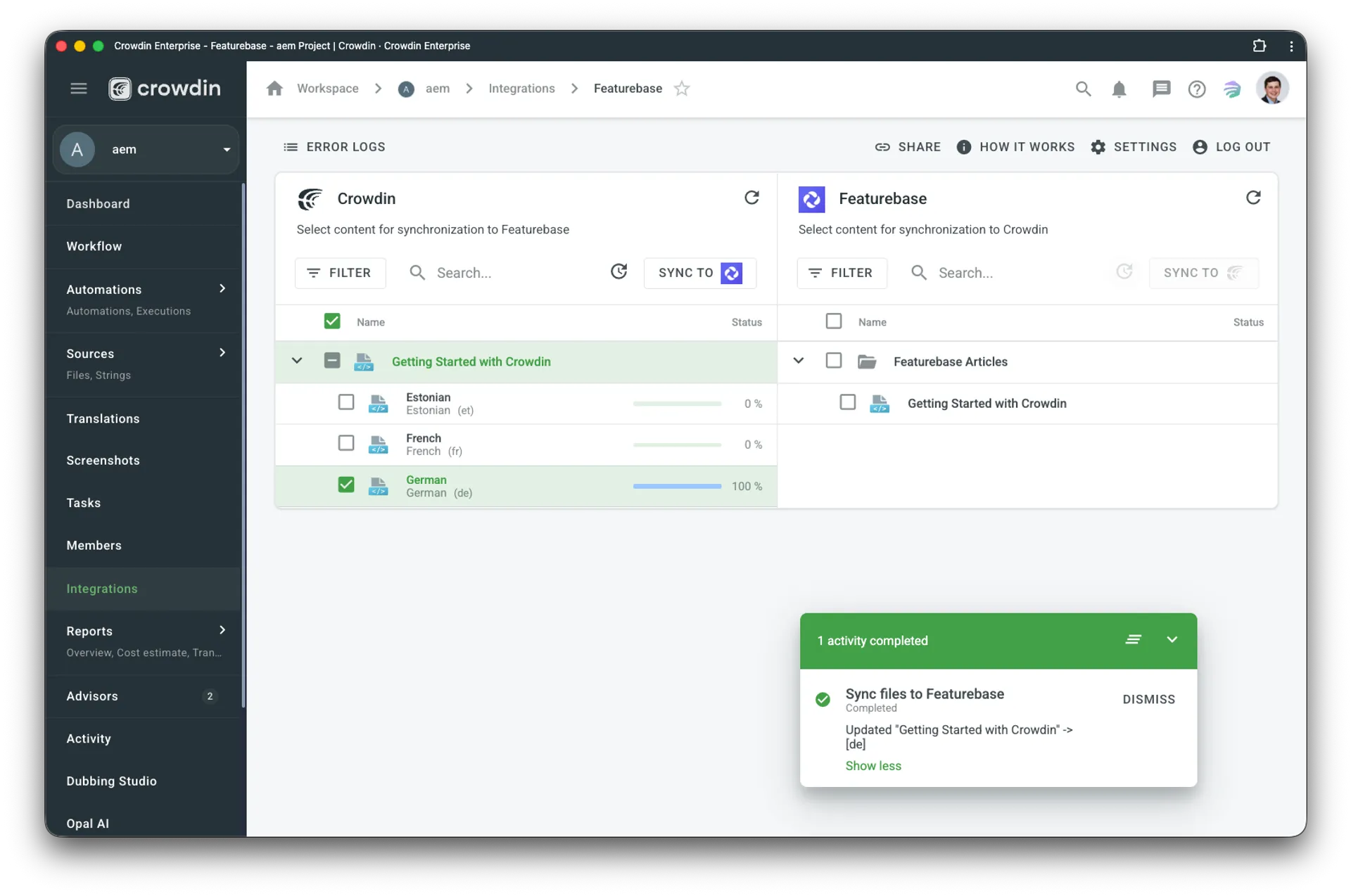Viewport: 1351px width, 896px height.
Task: Open the hamburger menu in the sidebar
Action: [x=78, y=89]
